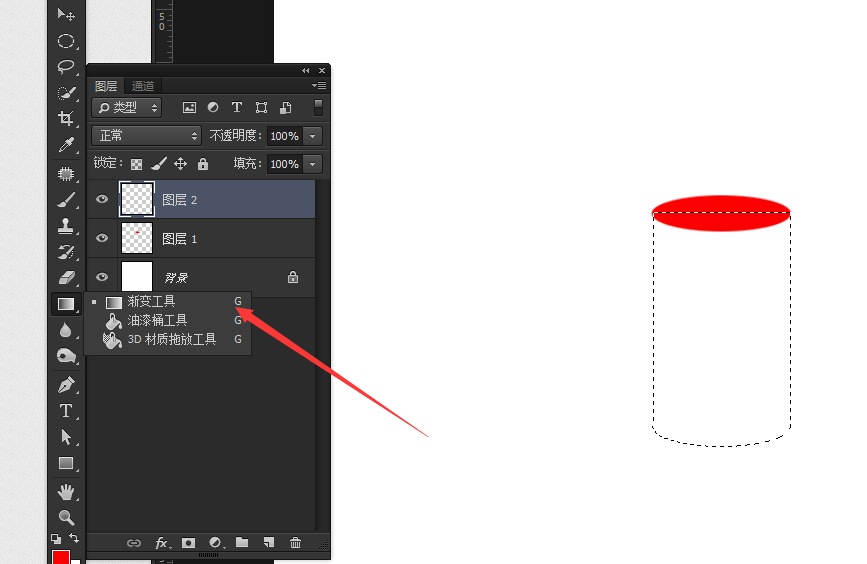Select the Clone Stamp tool
867x564 pixels.
click(66, 226)
